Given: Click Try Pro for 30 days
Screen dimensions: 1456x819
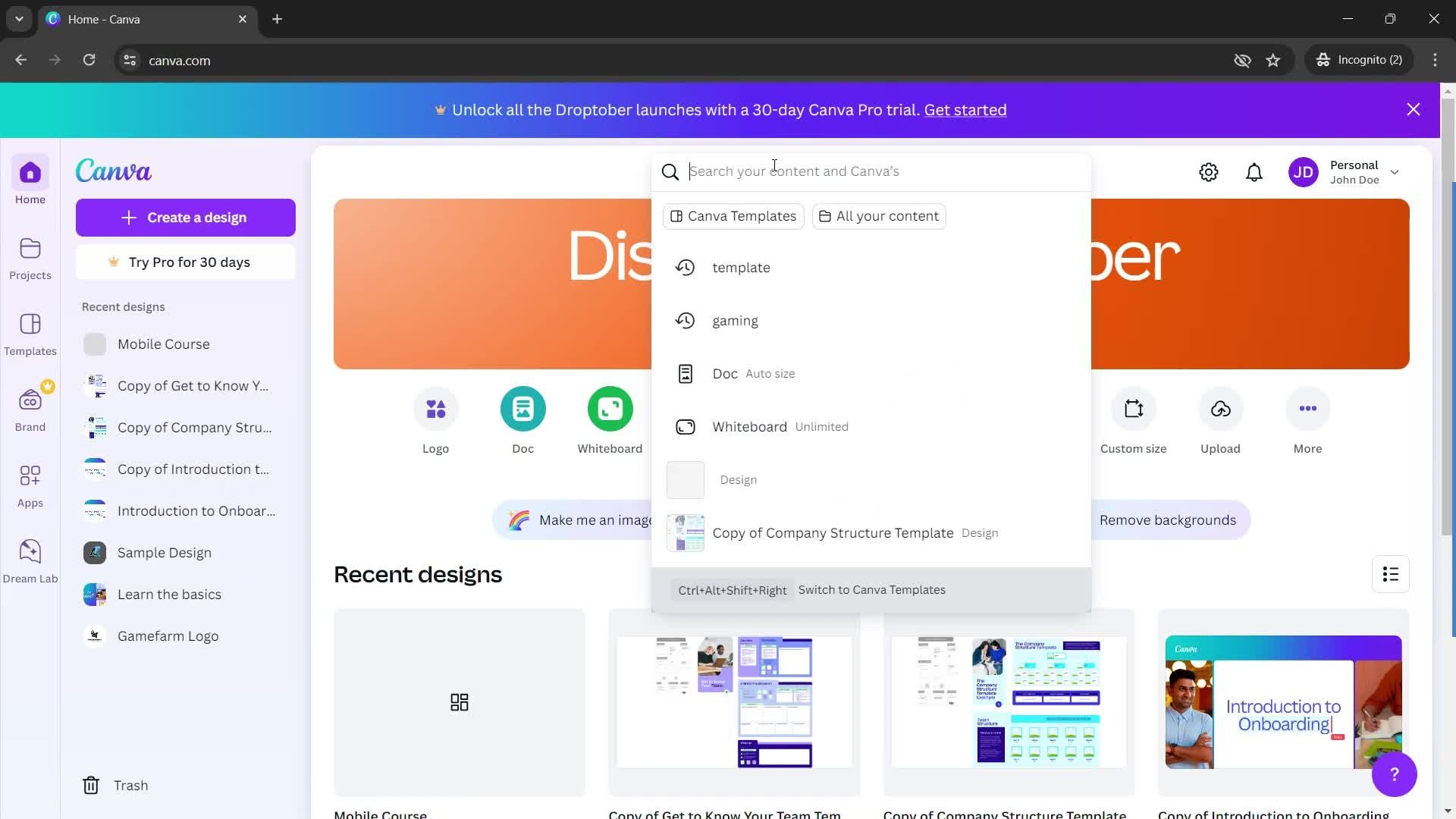Looking at the screenshot, I should [x=186, y=262].
